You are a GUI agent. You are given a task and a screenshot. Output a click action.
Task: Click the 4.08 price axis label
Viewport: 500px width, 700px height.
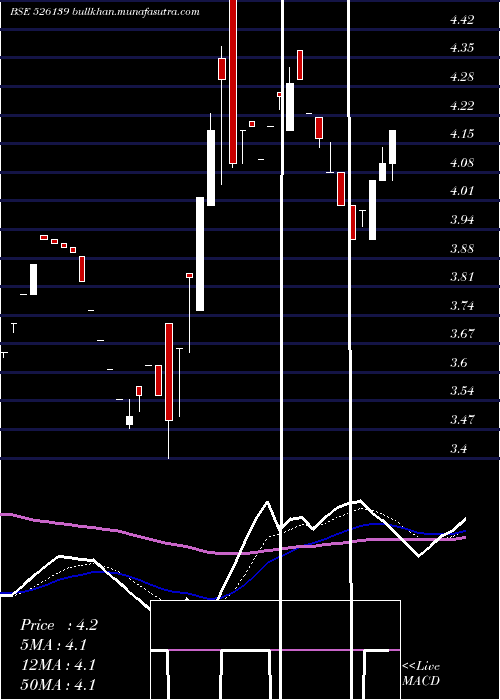click(462, 162)
